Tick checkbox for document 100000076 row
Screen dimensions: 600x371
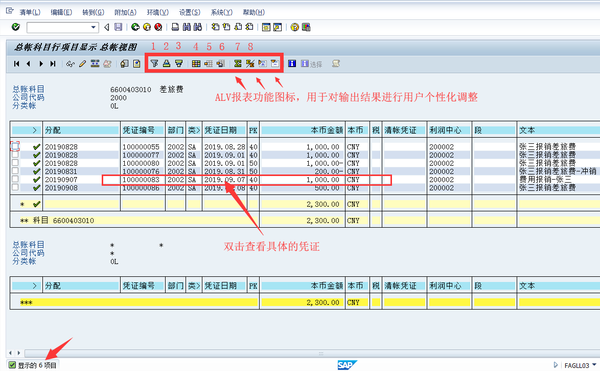(15, 171)
